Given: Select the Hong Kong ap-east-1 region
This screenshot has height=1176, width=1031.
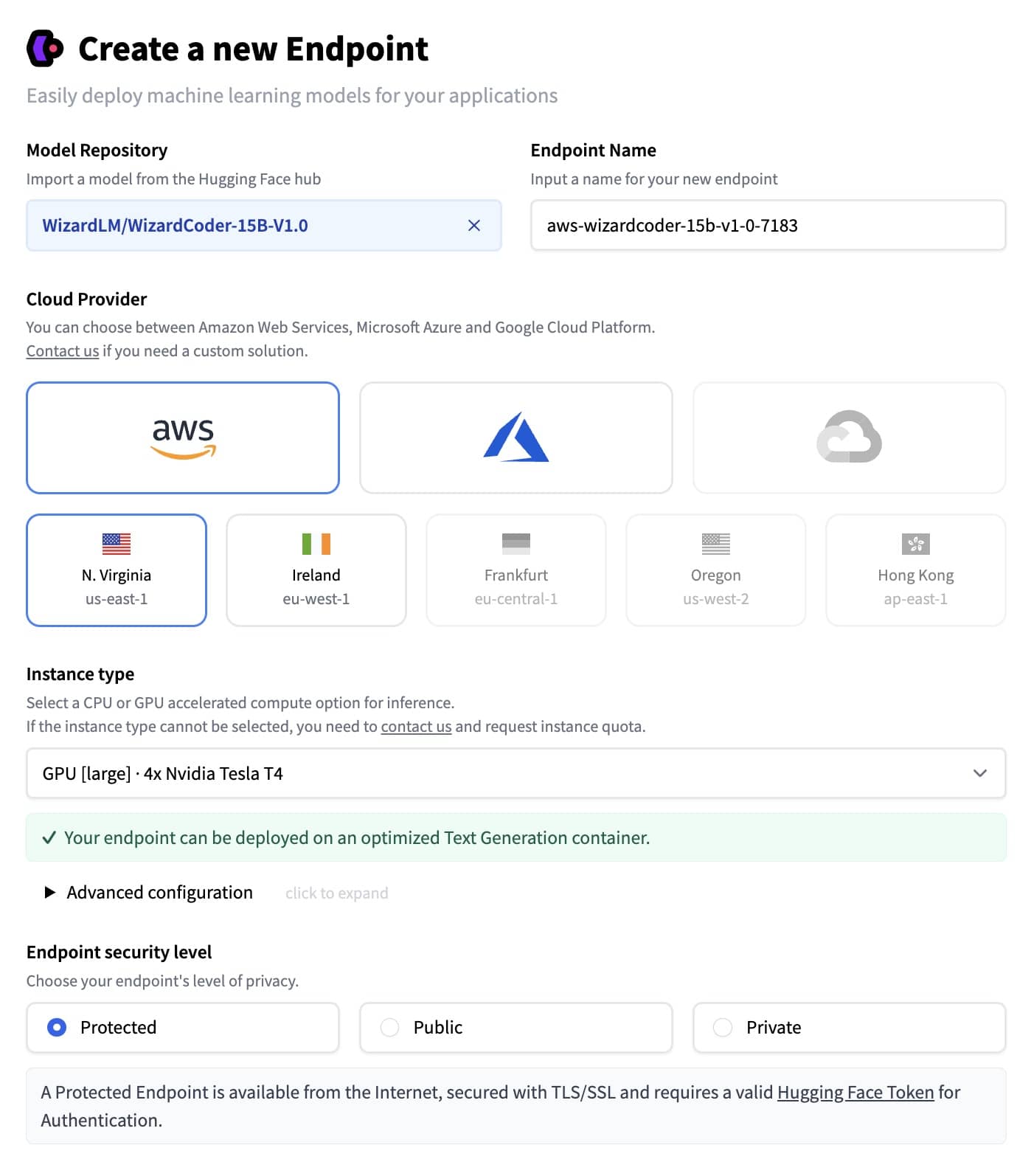Looking at the screenshot, I should tap(915, 570).
